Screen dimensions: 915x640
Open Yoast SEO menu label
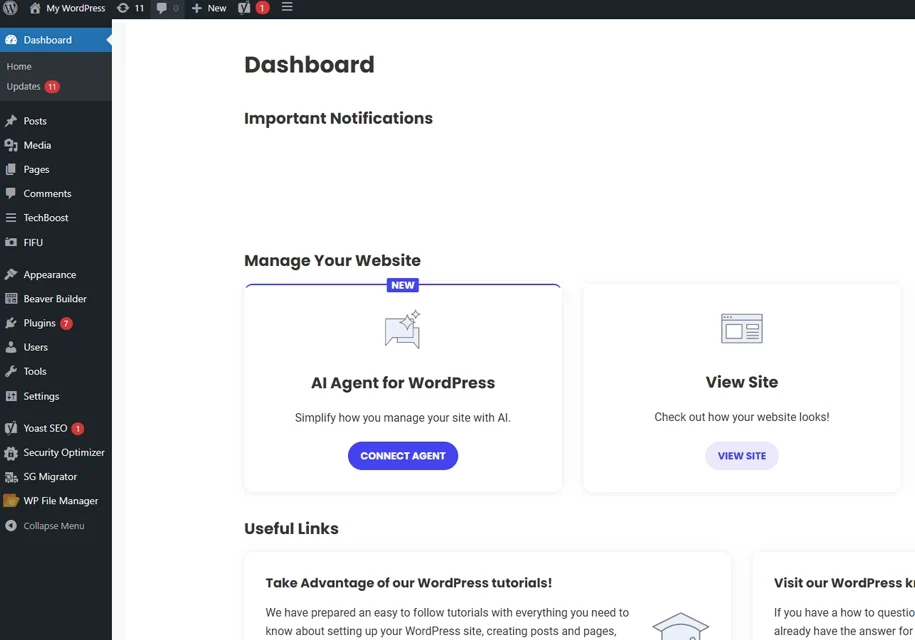[x=45, y=428]
